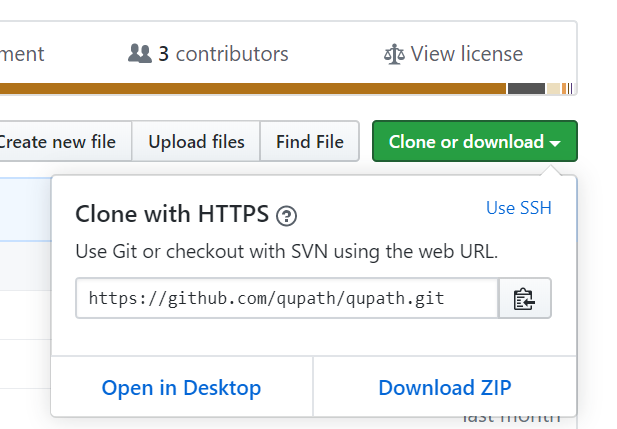The image size is (617, 429).
Task: Click the dark gray language bar segment
Action: 526,89
